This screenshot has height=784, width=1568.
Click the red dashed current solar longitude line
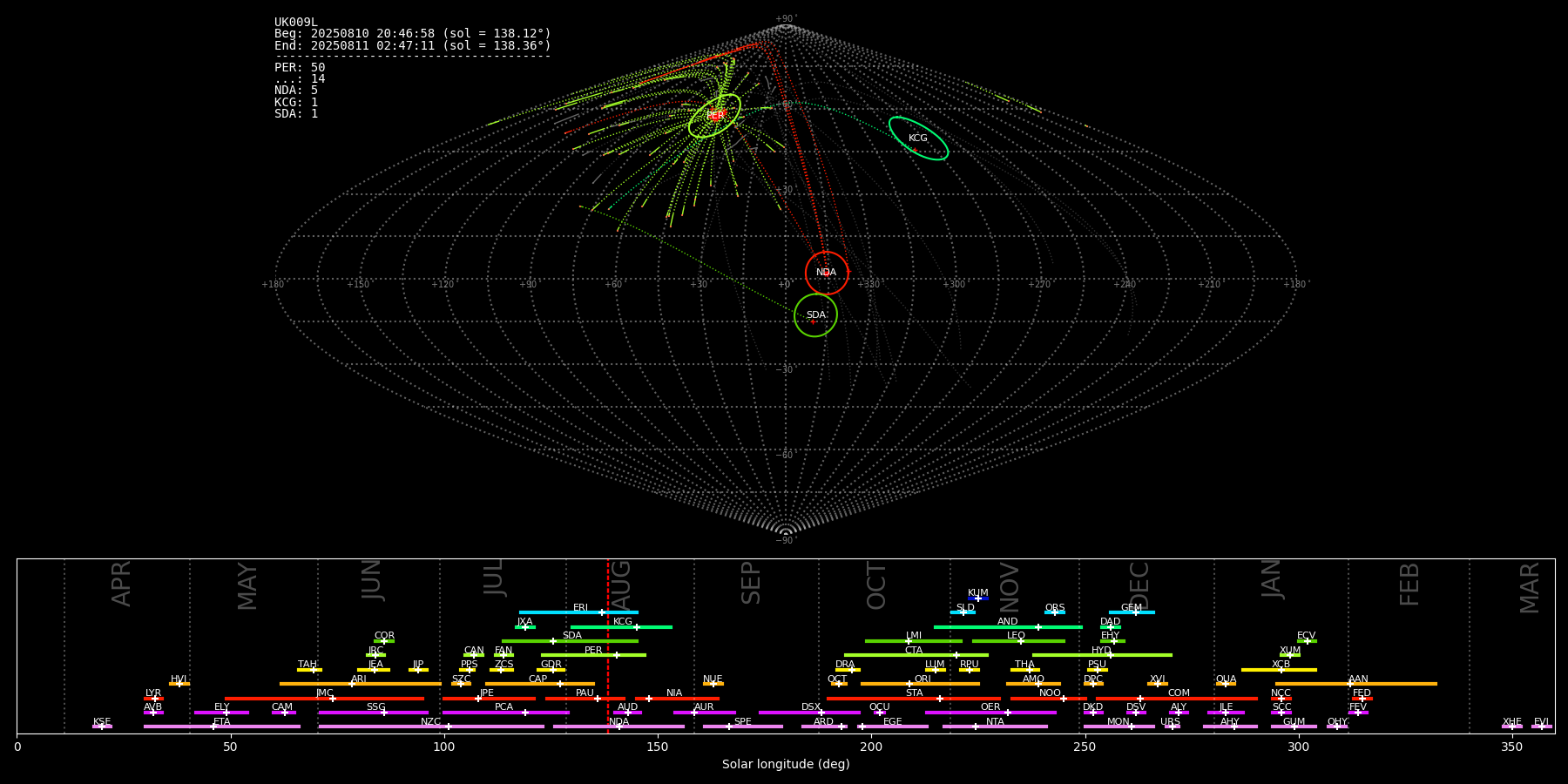click(608, 645)
